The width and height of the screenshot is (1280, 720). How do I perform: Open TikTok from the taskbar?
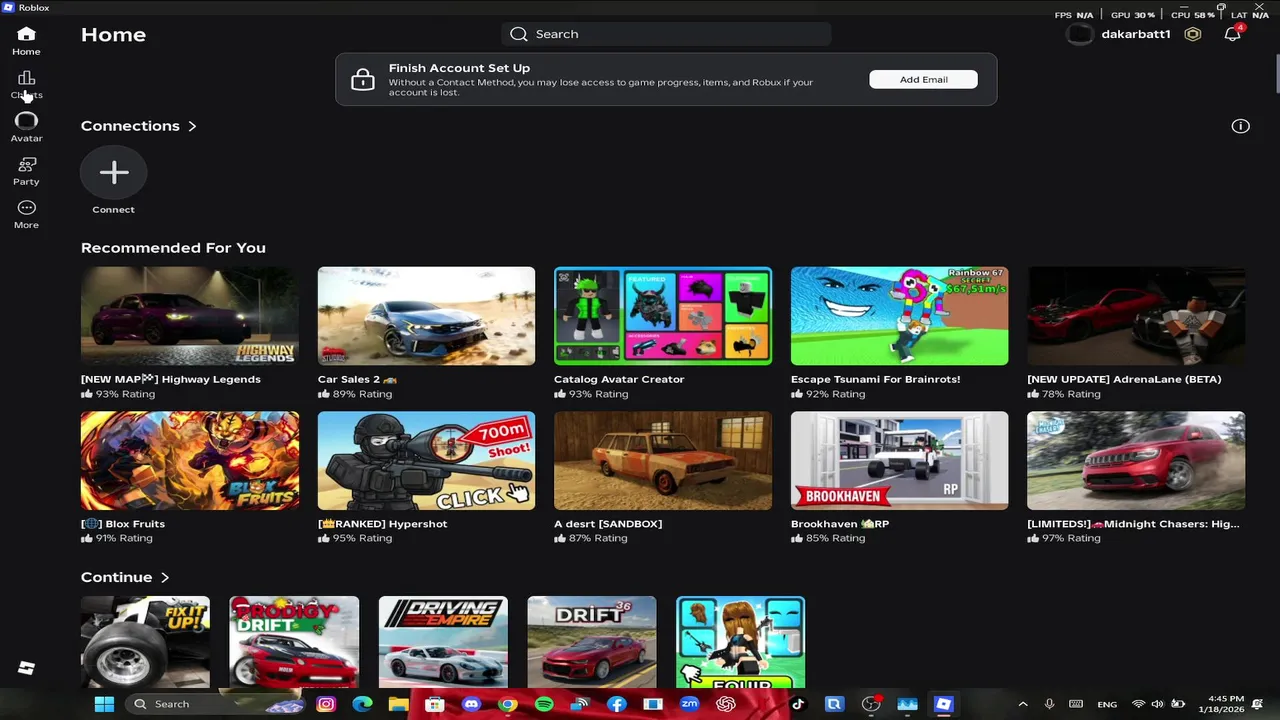coord(798,704)
